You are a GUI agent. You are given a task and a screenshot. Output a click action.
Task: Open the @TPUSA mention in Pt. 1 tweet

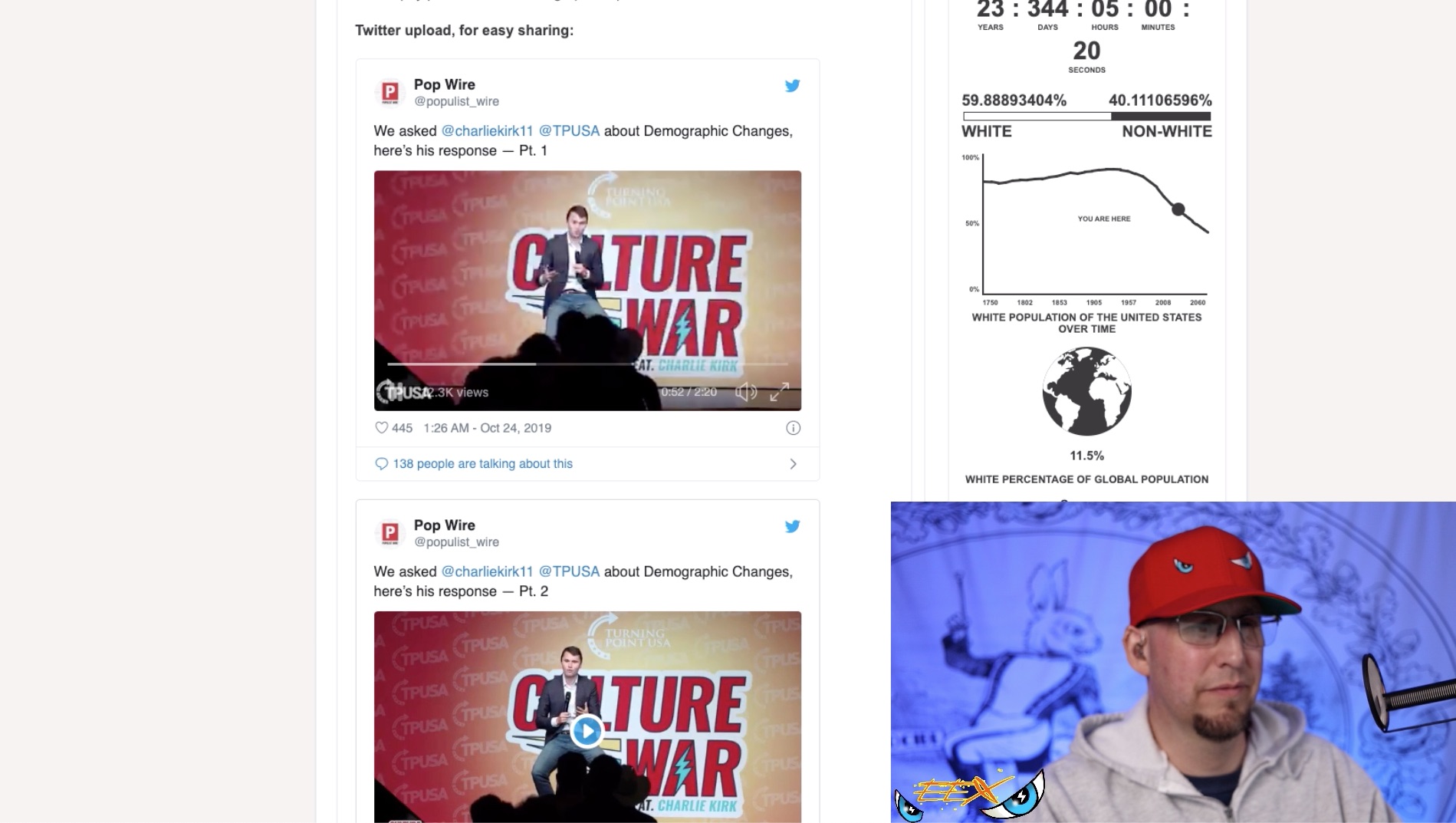tap(569, 131)
